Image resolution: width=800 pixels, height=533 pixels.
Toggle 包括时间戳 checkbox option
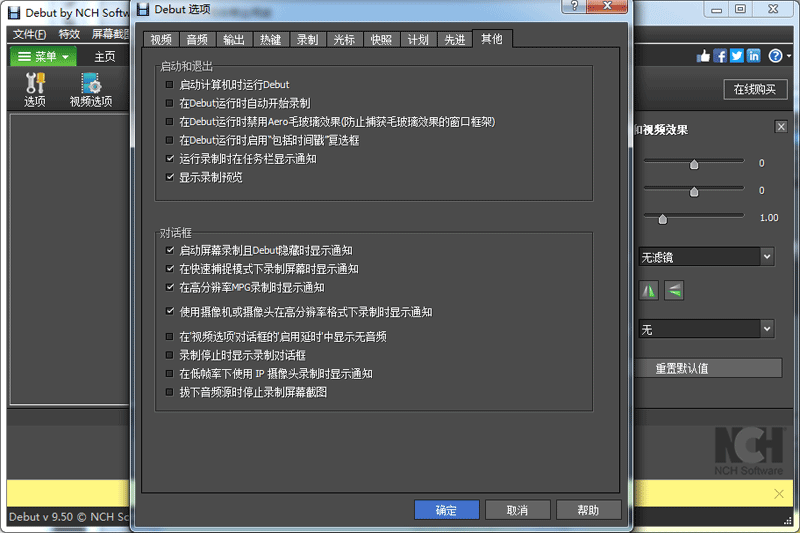[x=170, y=140]
